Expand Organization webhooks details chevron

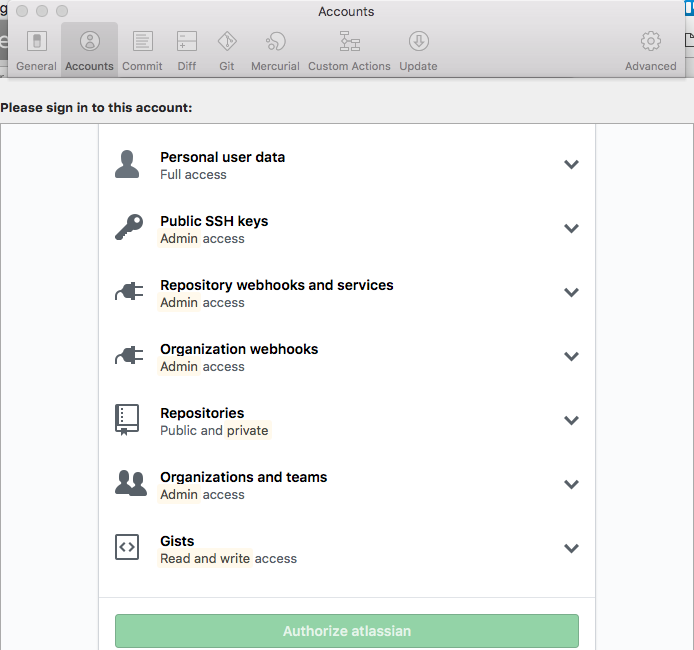point(571,357)
